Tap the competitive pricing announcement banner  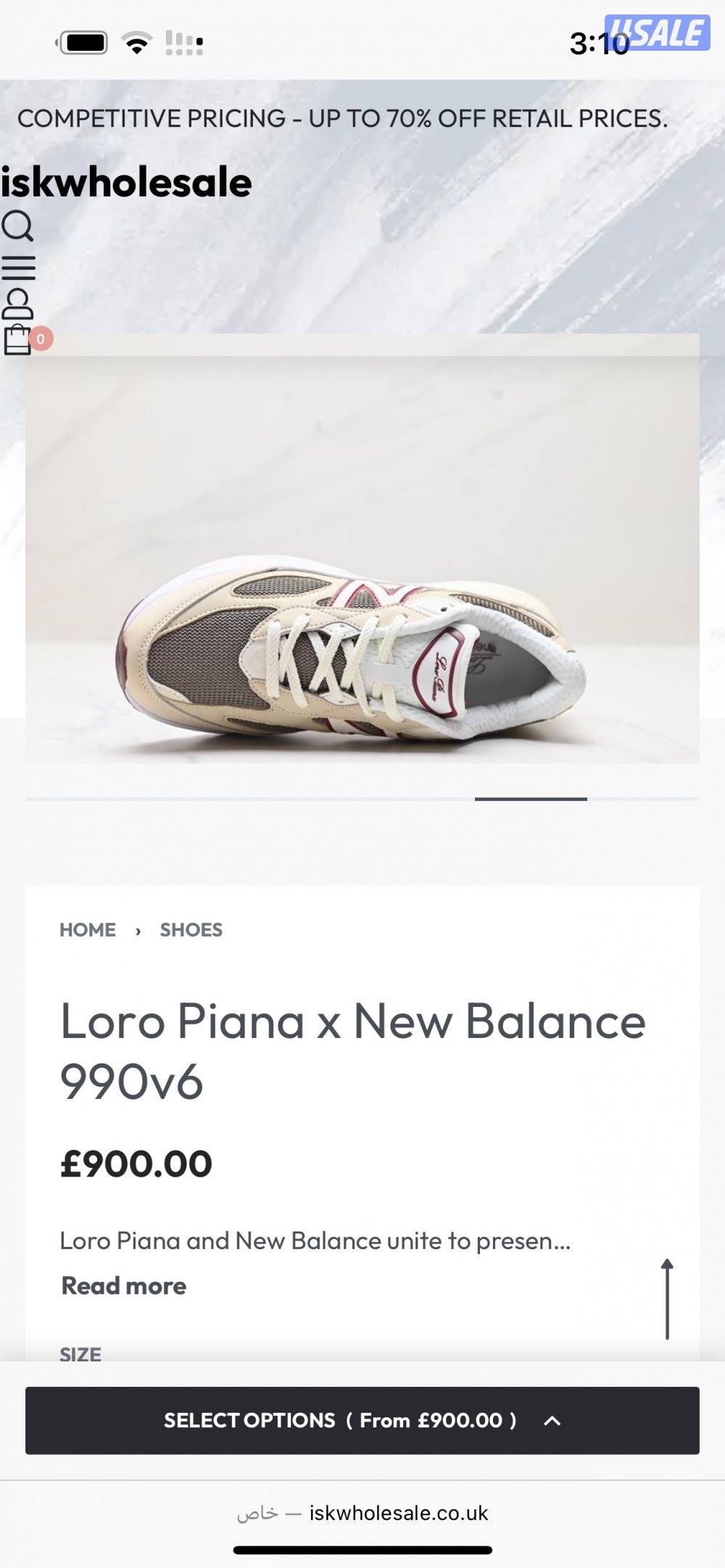click(342, 118)
